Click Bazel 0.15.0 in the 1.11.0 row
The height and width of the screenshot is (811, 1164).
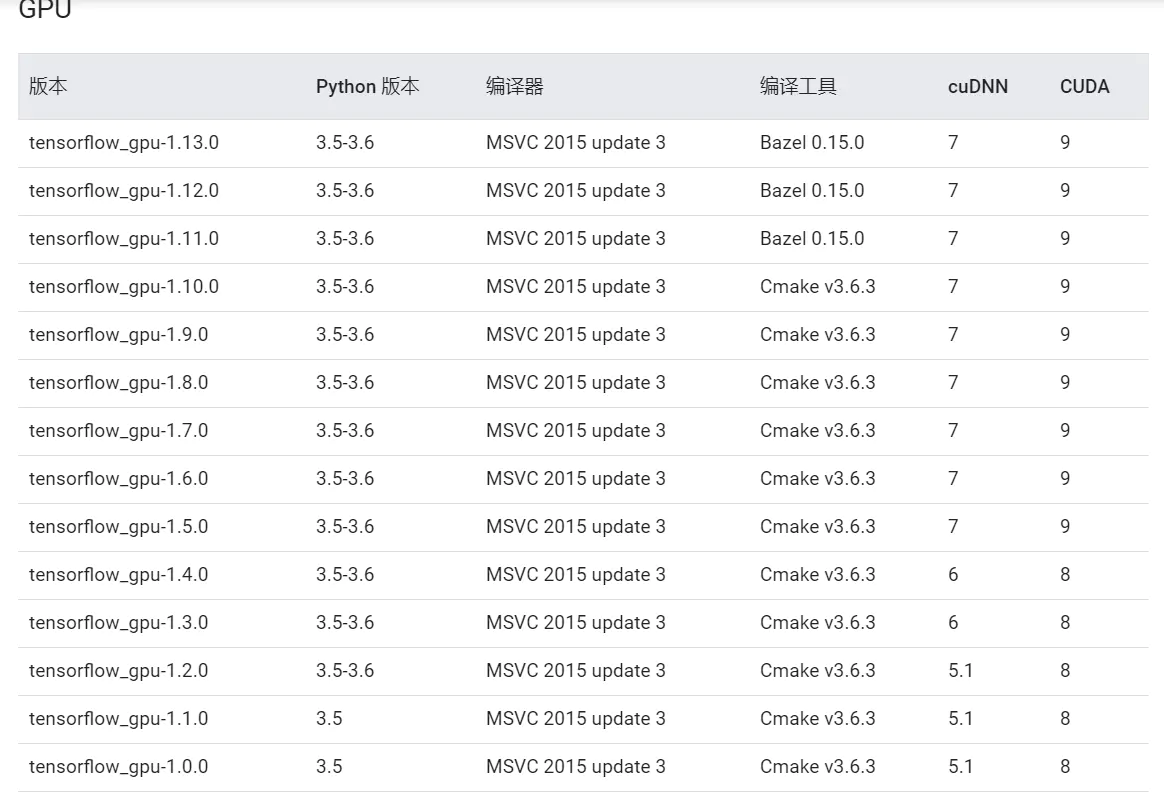point(812,239)
